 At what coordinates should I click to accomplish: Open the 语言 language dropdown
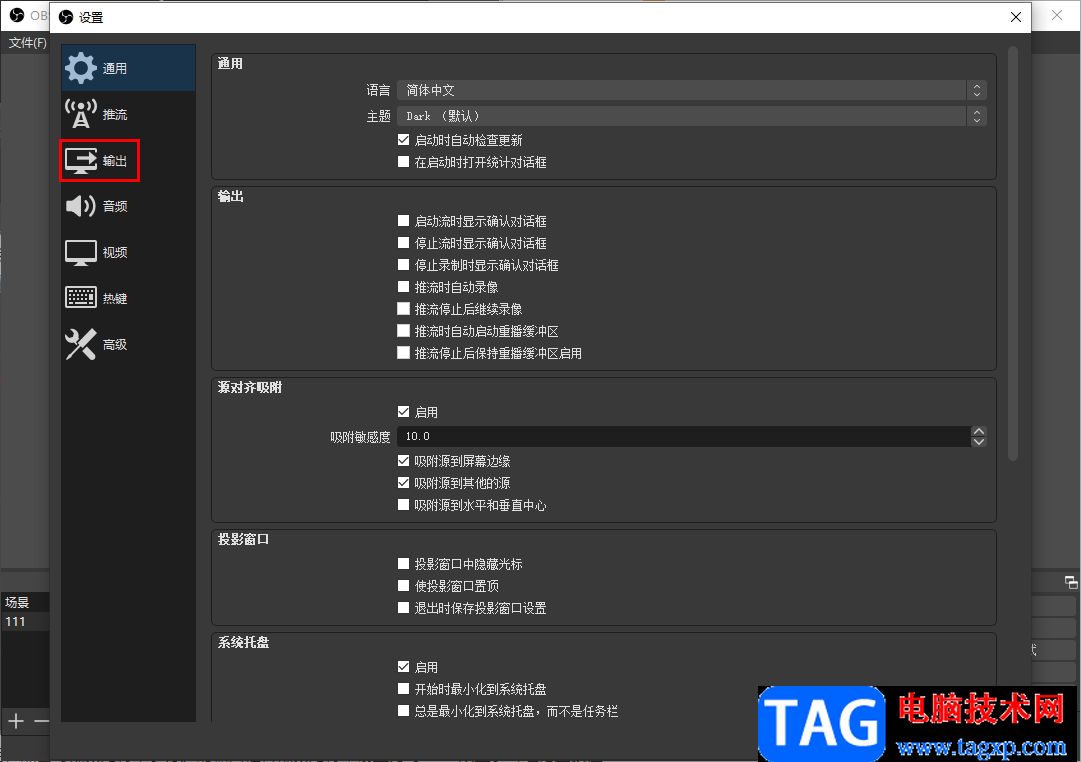click(691, 90)
